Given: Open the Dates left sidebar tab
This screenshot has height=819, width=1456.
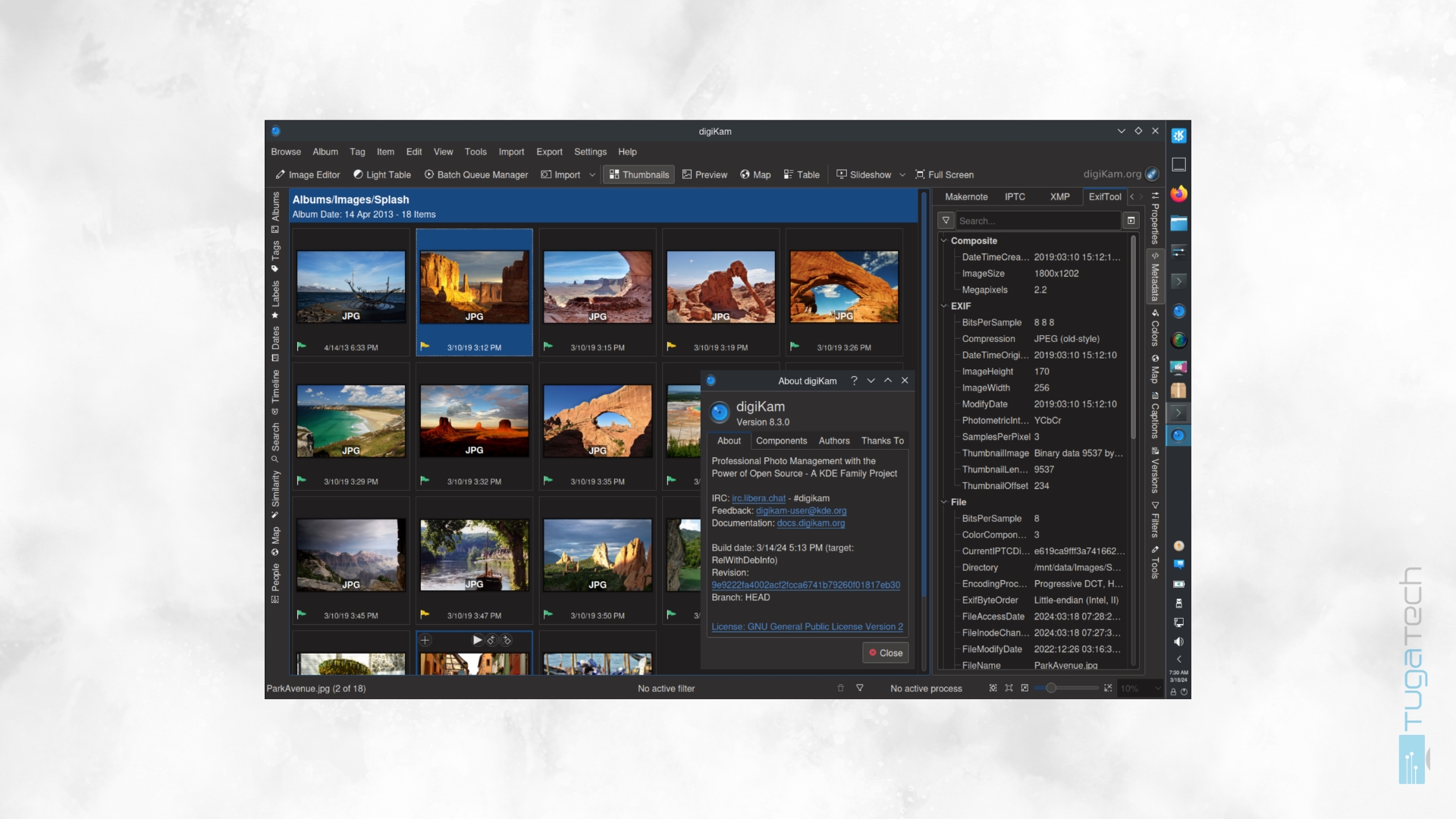Looking at the screenshot, I should pos(275,344).
